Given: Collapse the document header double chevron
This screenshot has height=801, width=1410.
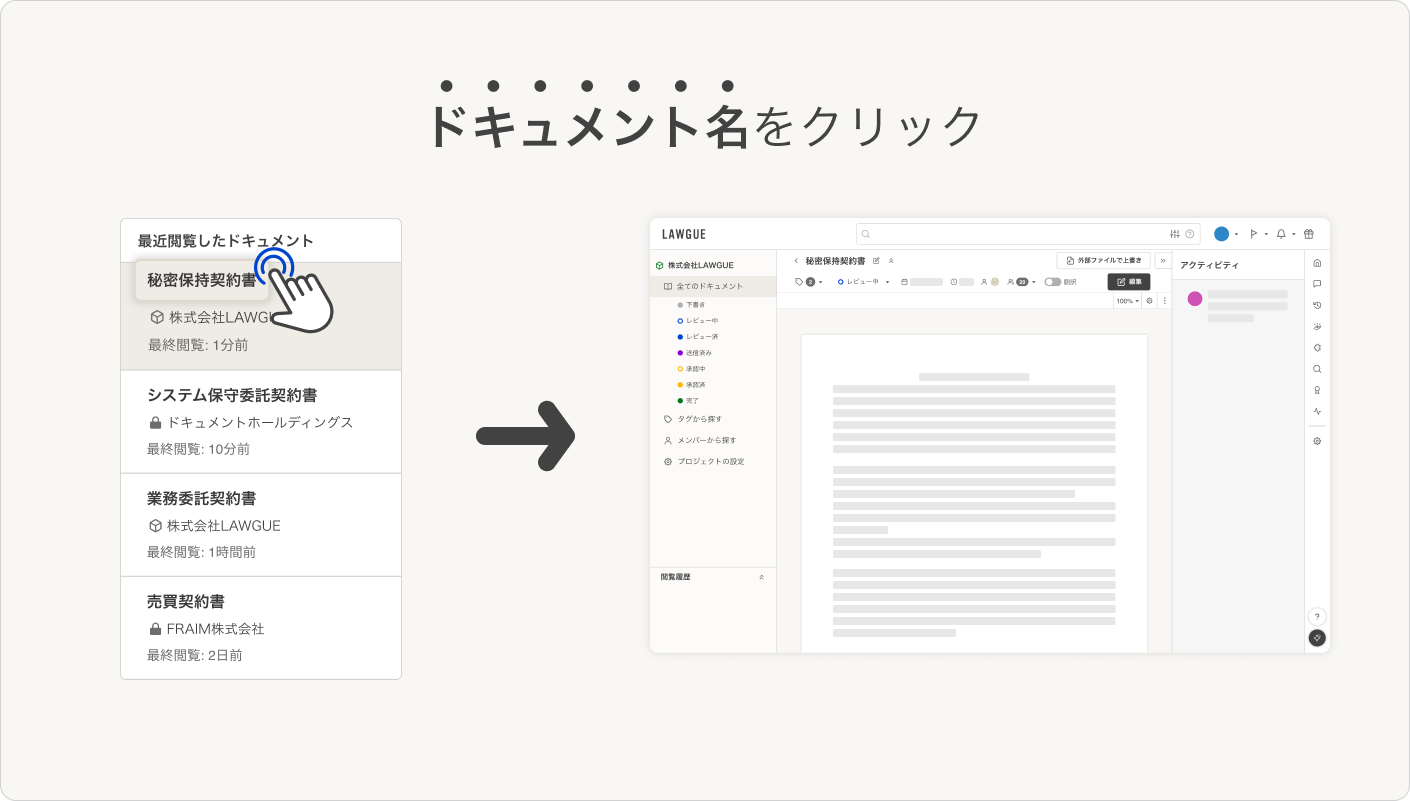Looking at the screenshot, I should click(891, 261).
